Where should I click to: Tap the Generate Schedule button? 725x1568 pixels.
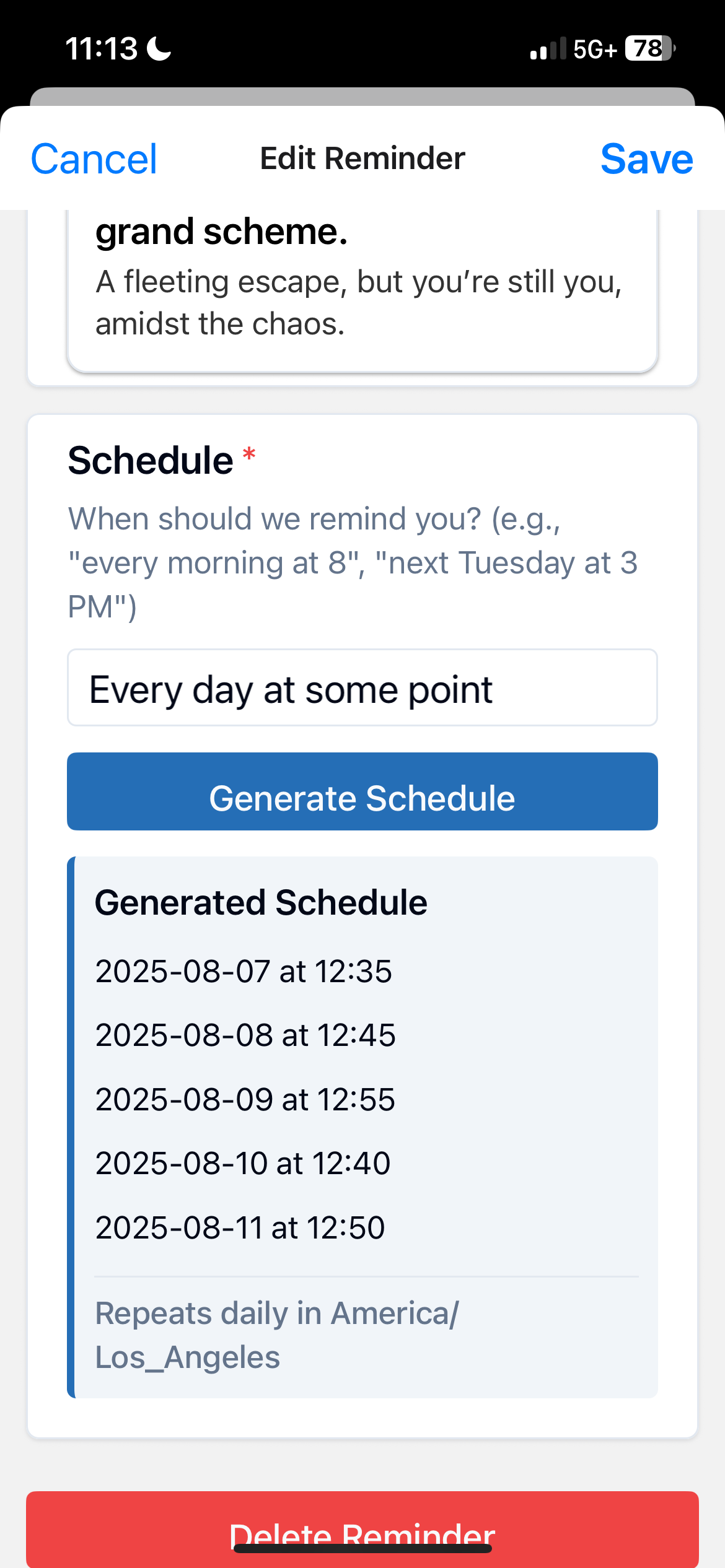(x=362, y=798)
